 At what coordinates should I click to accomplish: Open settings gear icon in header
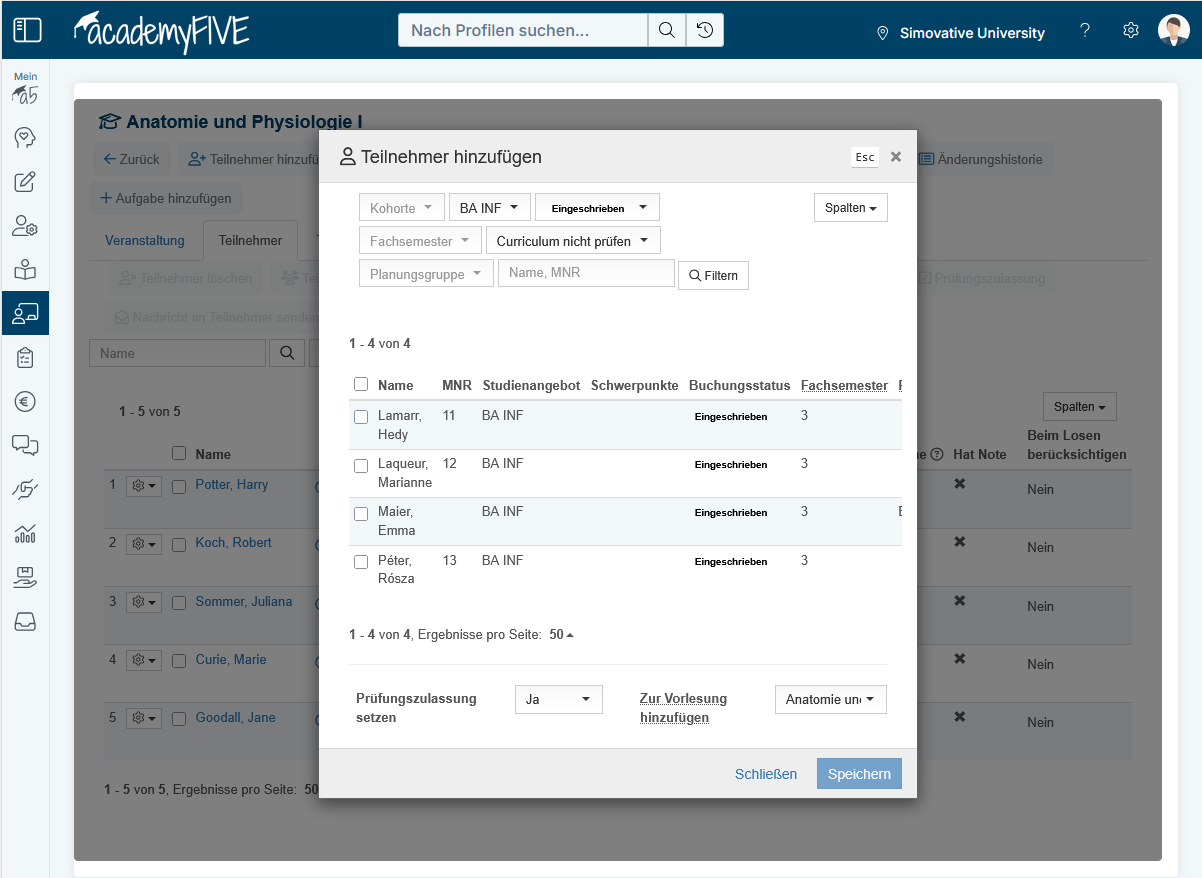pos(1131,31)
